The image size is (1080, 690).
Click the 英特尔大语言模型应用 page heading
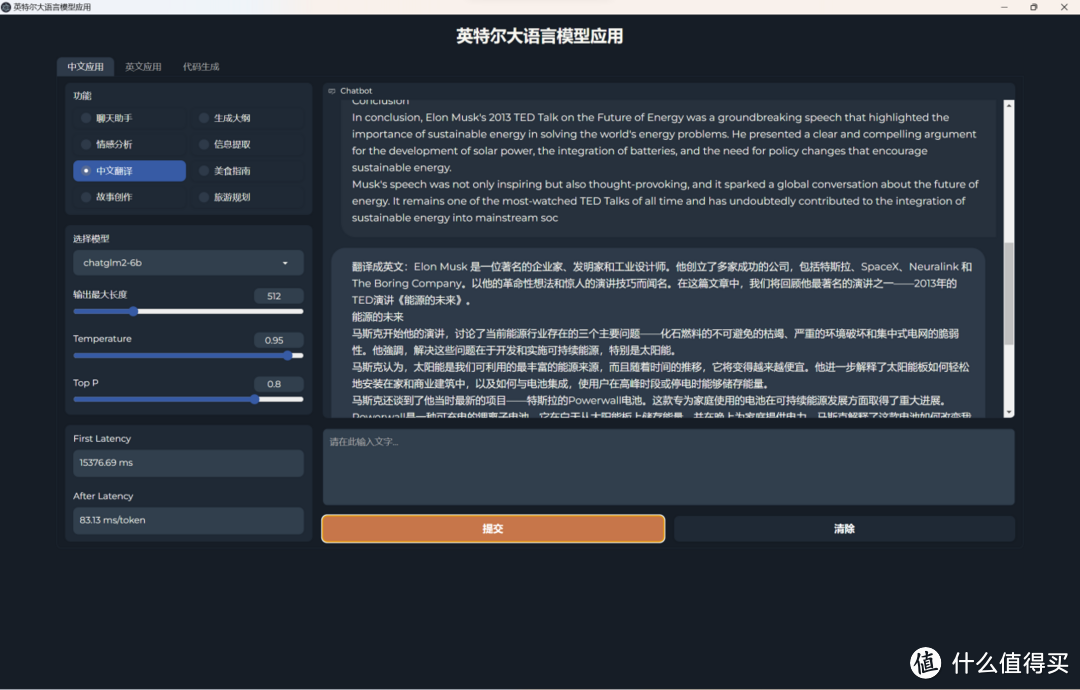point(539,36)
